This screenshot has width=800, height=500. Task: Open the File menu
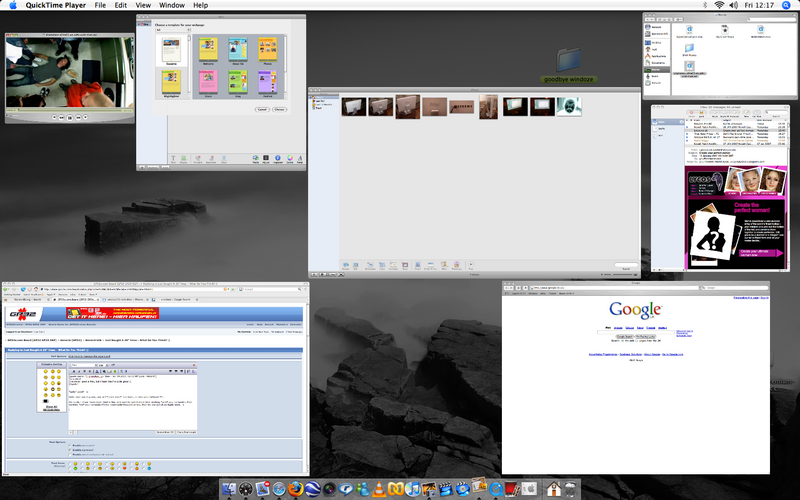(x=100, y=6)
